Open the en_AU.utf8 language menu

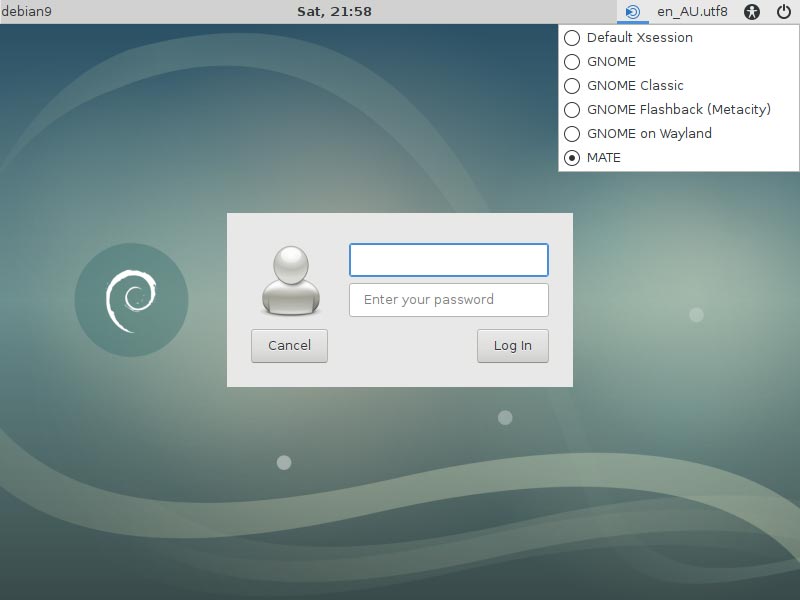(692, 11)
